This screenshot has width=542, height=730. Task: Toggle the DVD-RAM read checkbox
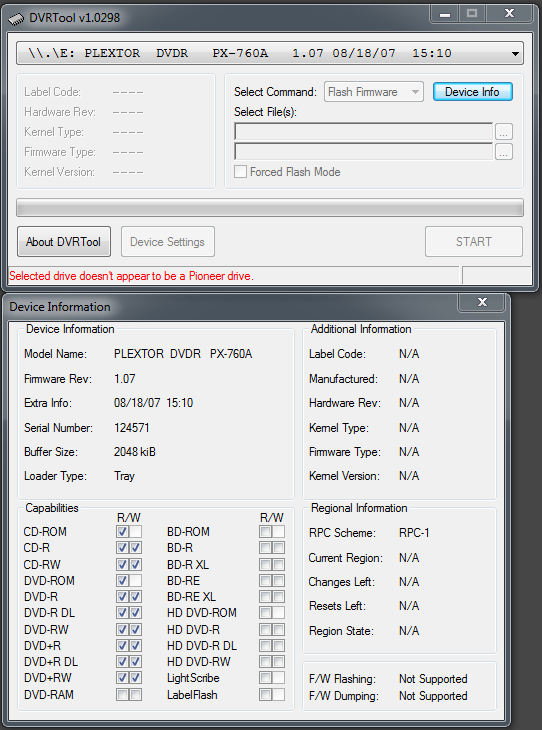[x=122, y=695]
